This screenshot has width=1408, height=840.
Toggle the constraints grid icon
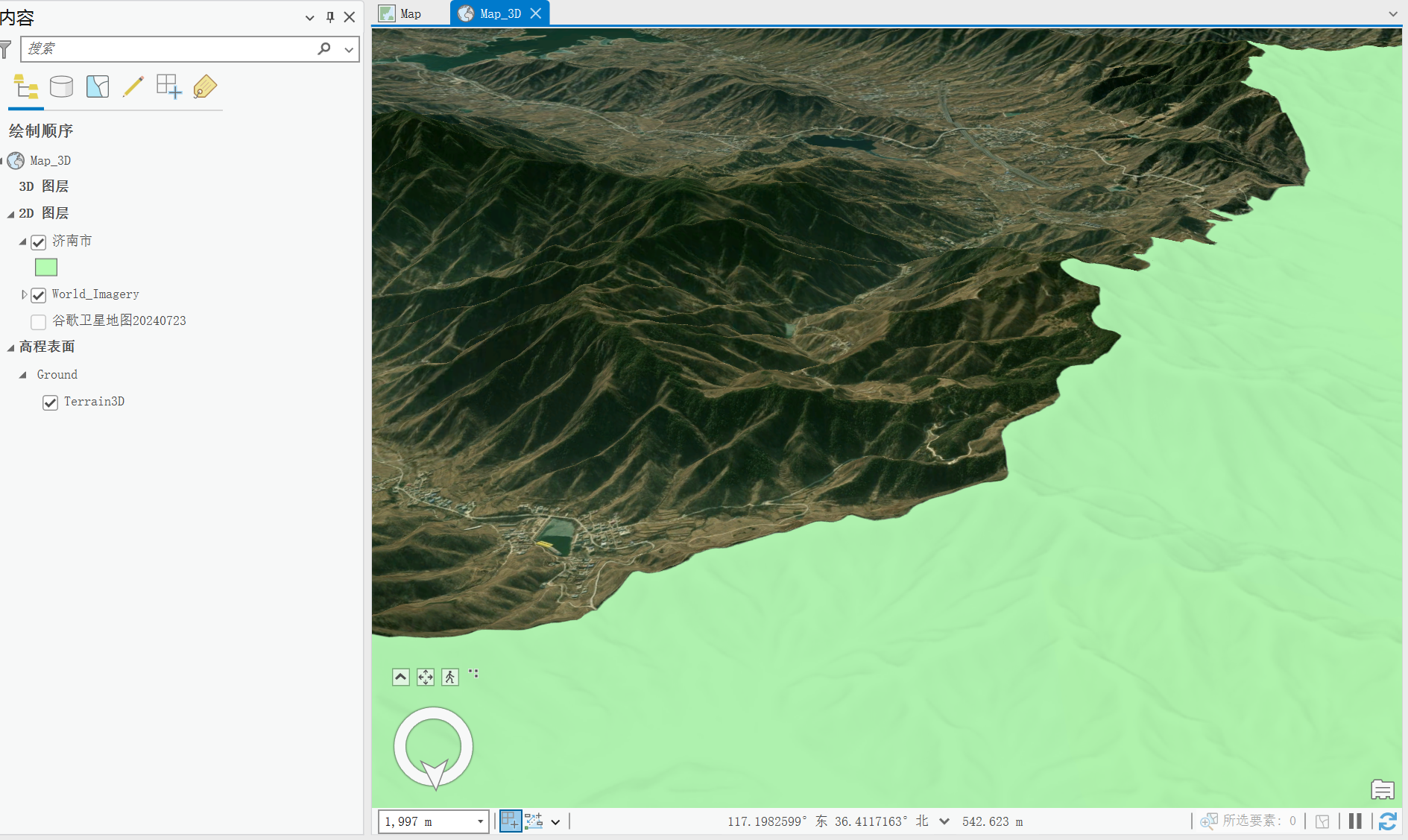534,821
